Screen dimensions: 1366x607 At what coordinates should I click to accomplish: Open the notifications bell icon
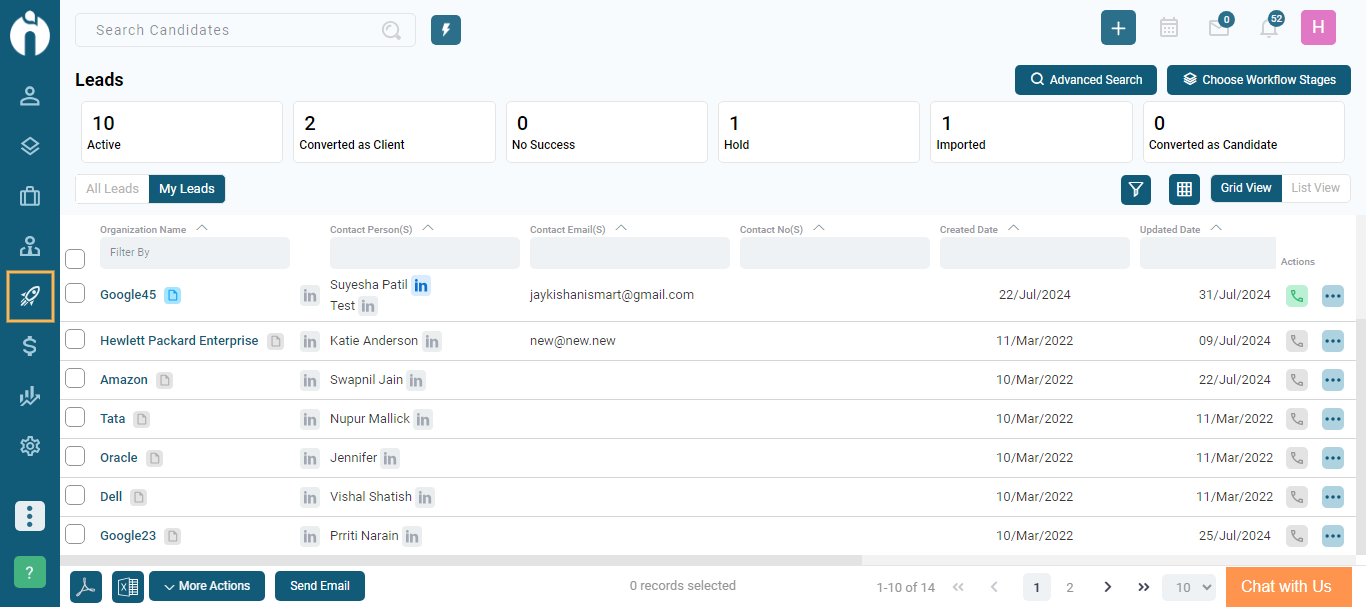click(x=1268, y=28)
